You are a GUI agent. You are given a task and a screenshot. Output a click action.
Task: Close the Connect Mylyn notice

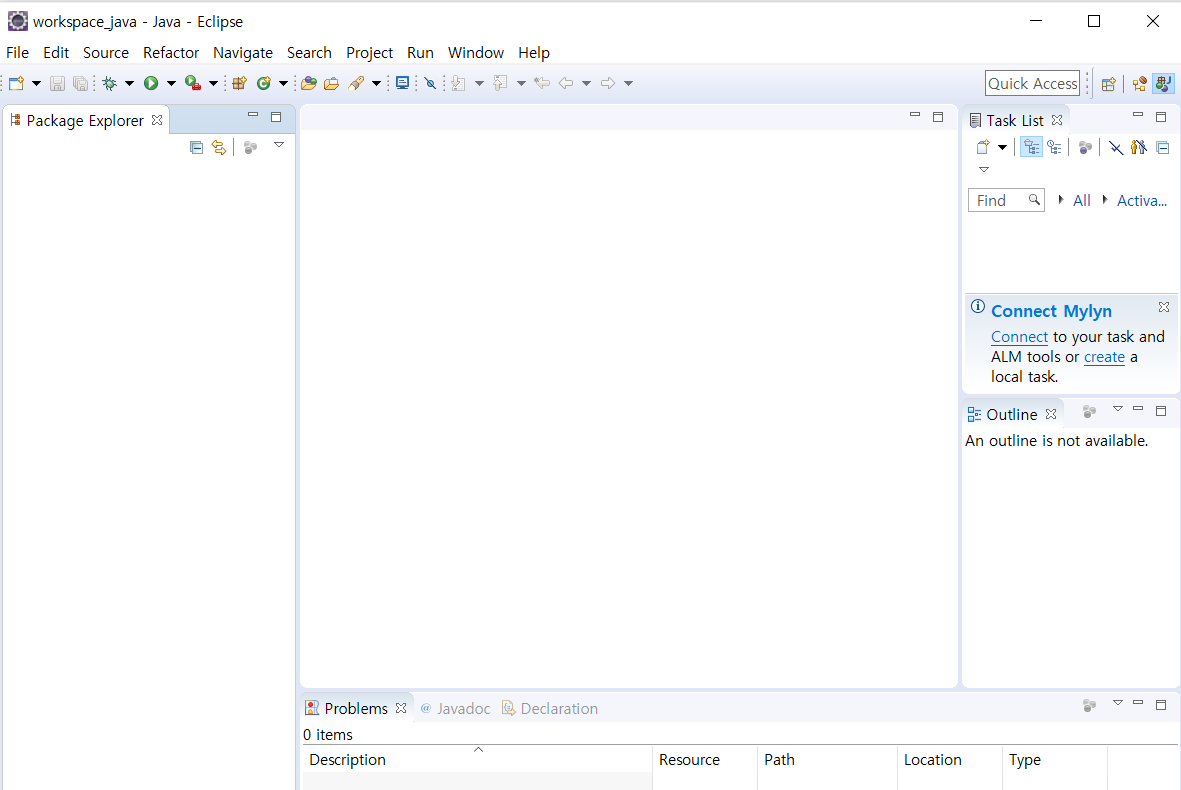1164,307
